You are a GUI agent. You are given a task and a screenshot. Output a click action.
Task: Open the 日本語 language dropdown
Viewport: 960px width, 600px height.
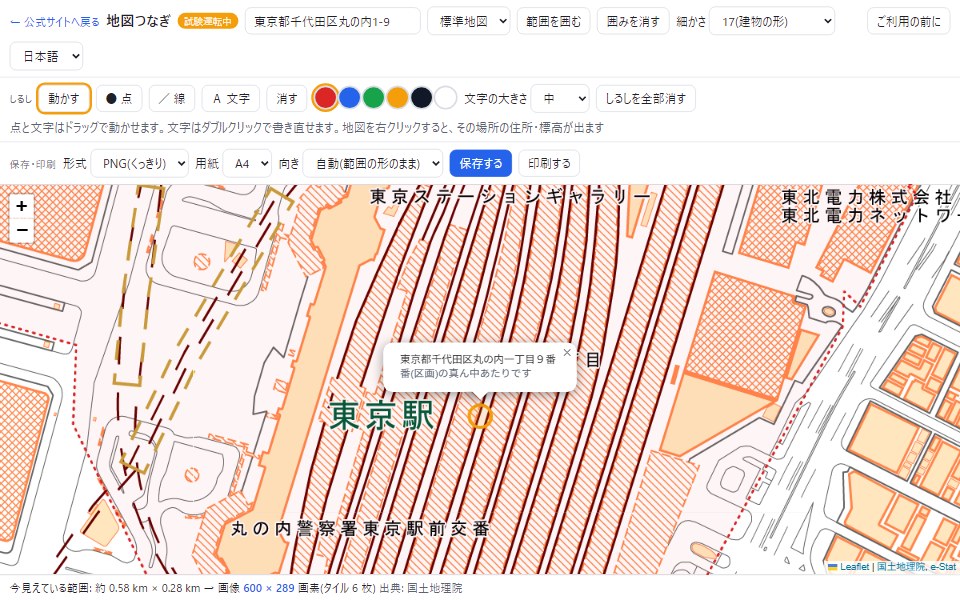(x=47, y=56)
